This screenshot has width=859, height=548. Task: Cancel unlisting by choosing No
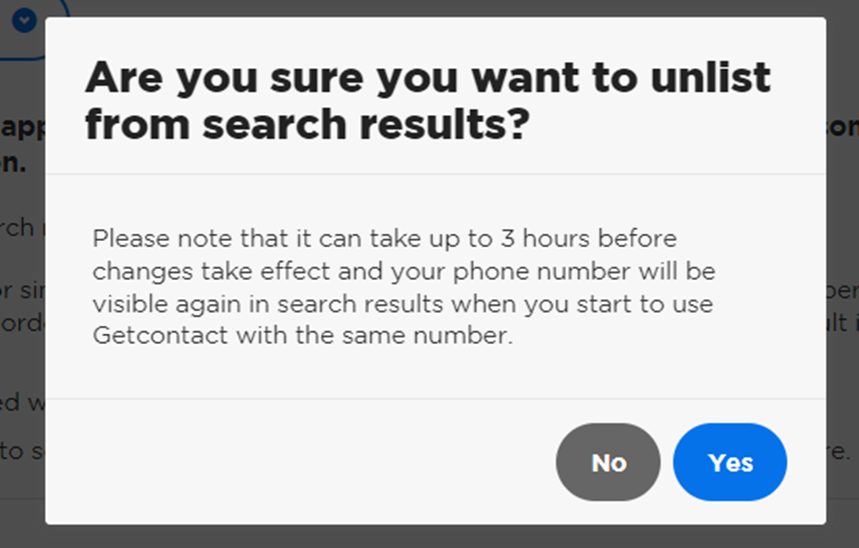[608, 462]
